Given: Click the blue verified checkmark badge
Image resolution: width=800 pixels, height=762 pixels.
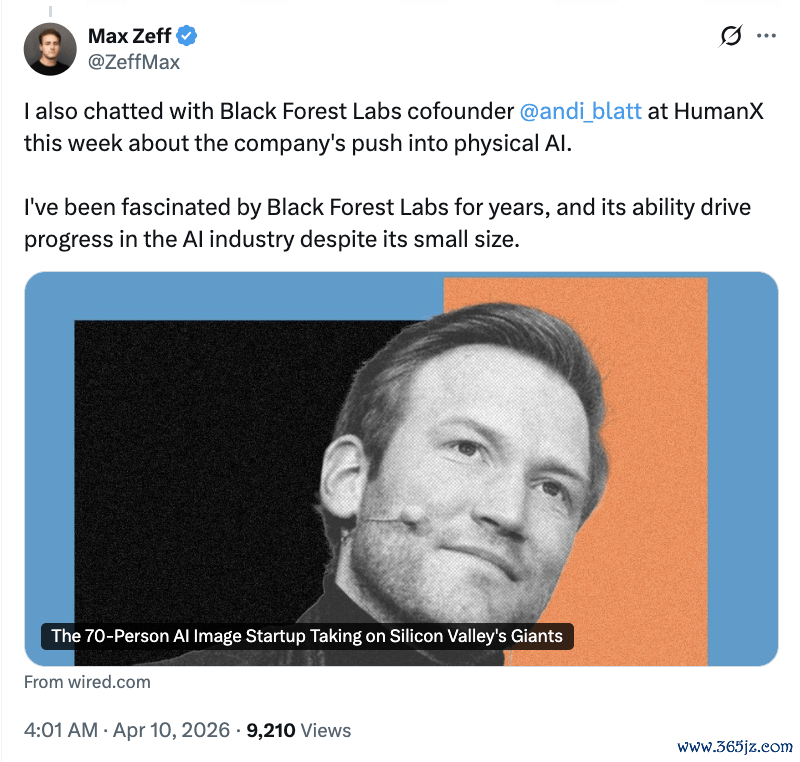Looking at the screenshot, I should coord(187,36).
